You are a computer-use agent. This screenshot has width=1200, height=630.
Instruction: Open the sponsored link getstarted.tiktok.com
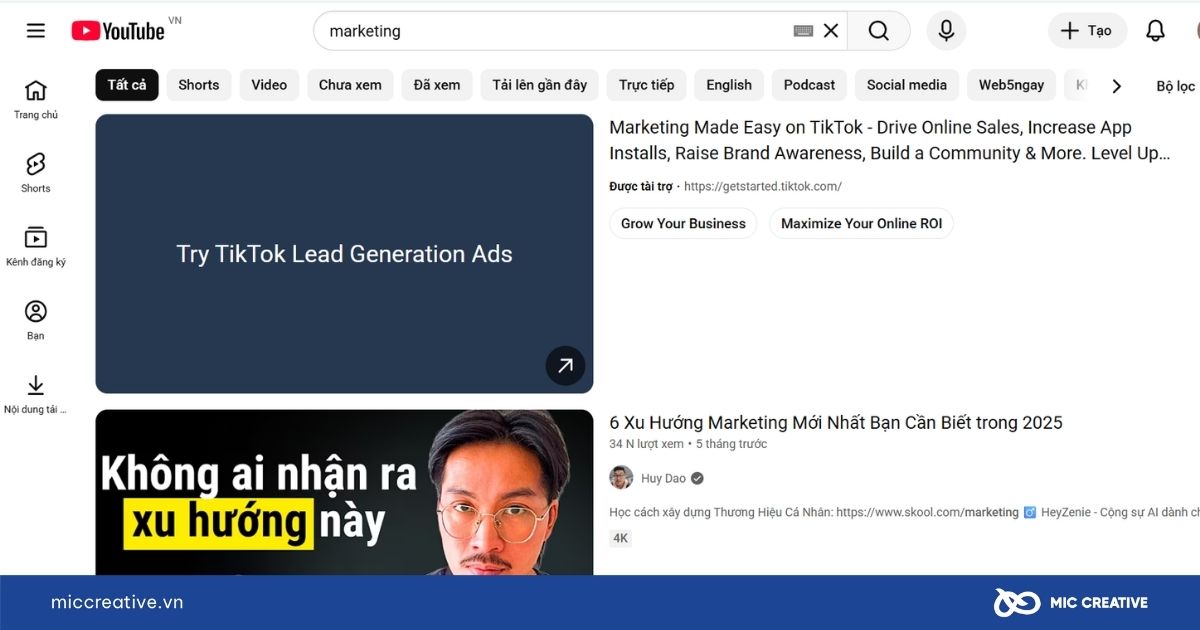point(762,186)
